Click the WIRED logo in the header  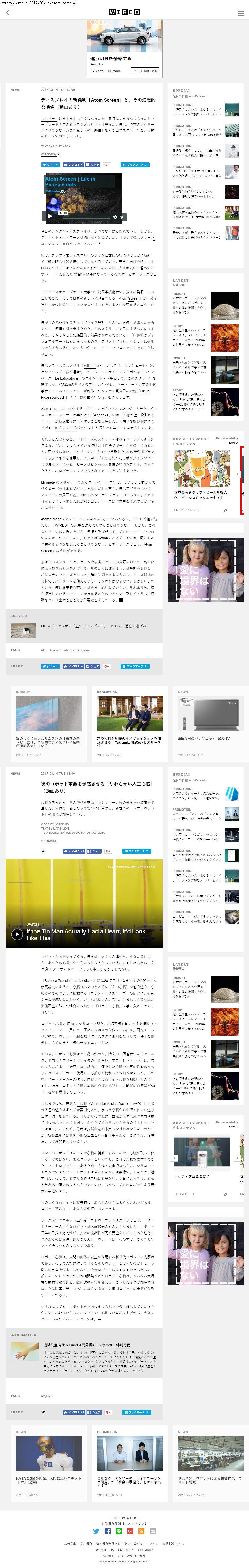[x=125, y=12]
